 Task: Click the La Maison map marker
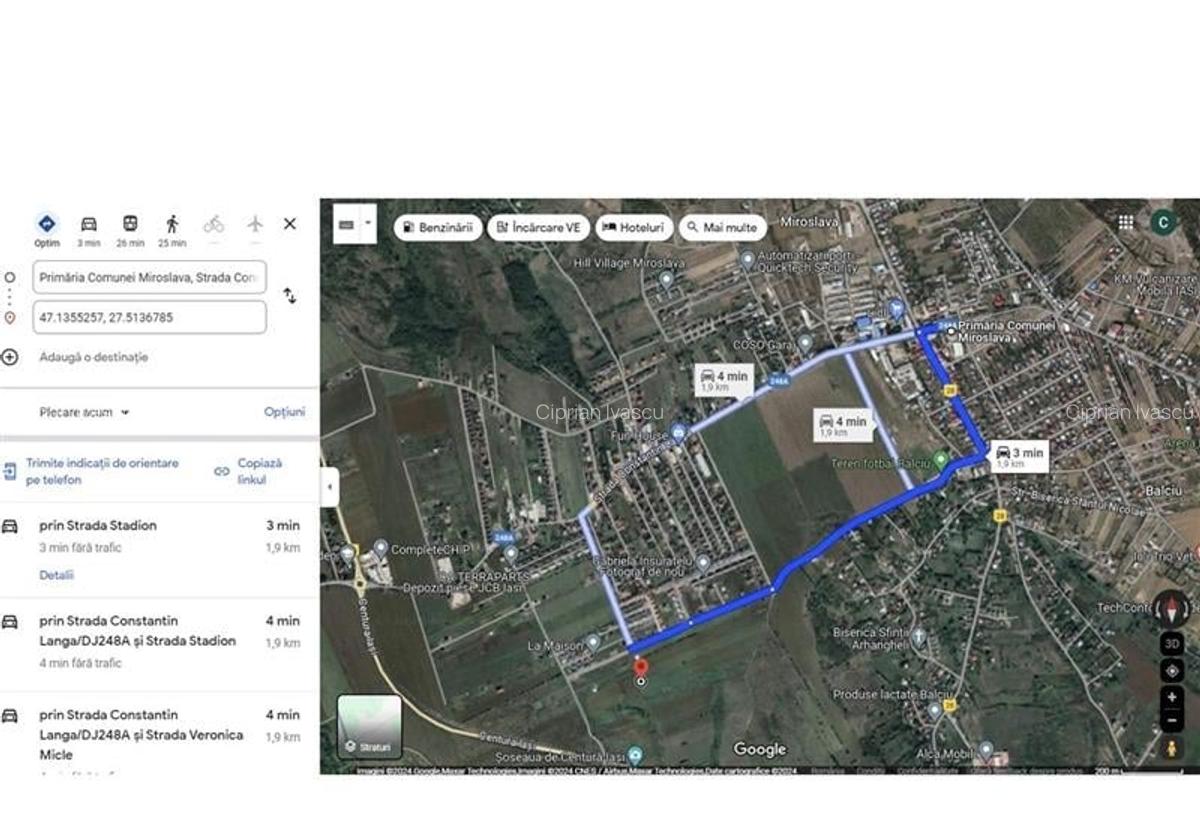tap(593, 641)
